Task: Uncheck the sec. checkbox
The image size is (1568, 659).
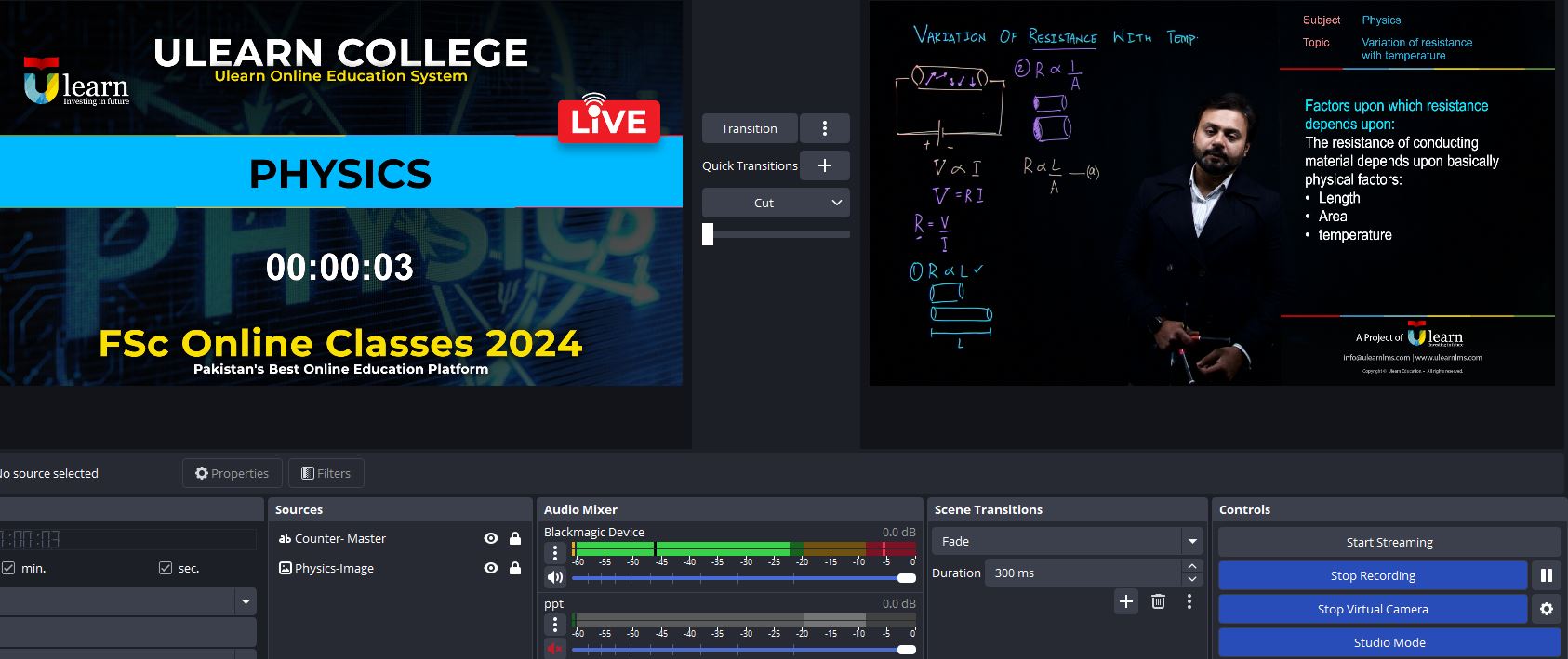Action: [166, 568]
